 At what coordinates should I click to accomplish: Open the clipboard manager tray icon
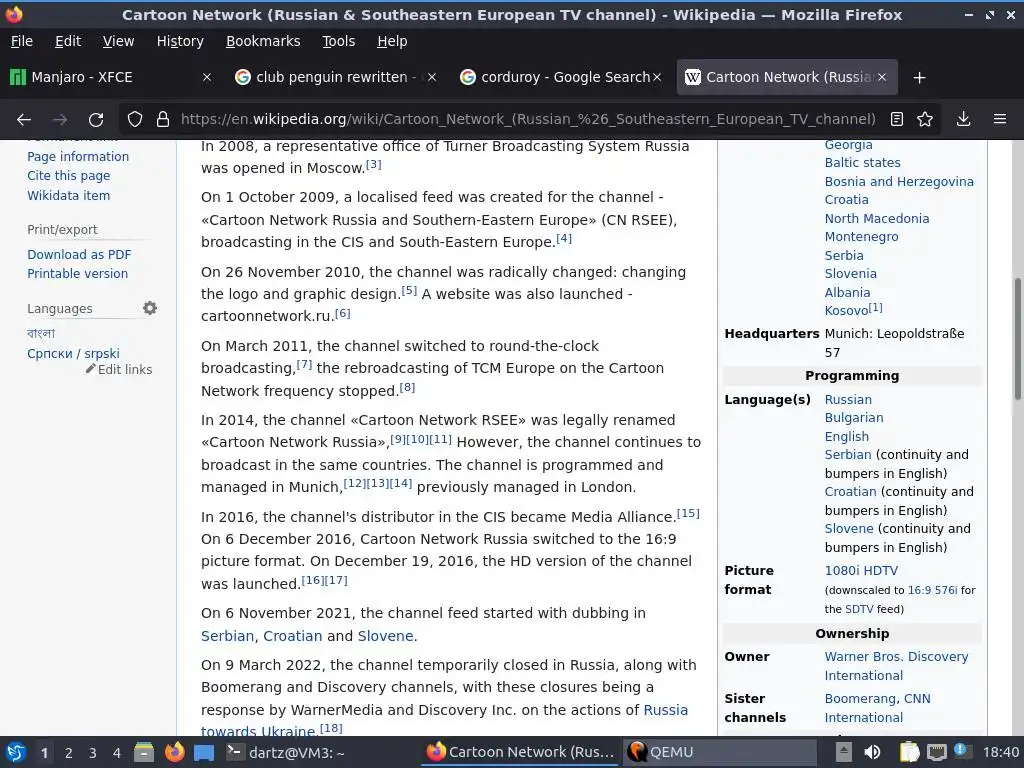(909, 752)
